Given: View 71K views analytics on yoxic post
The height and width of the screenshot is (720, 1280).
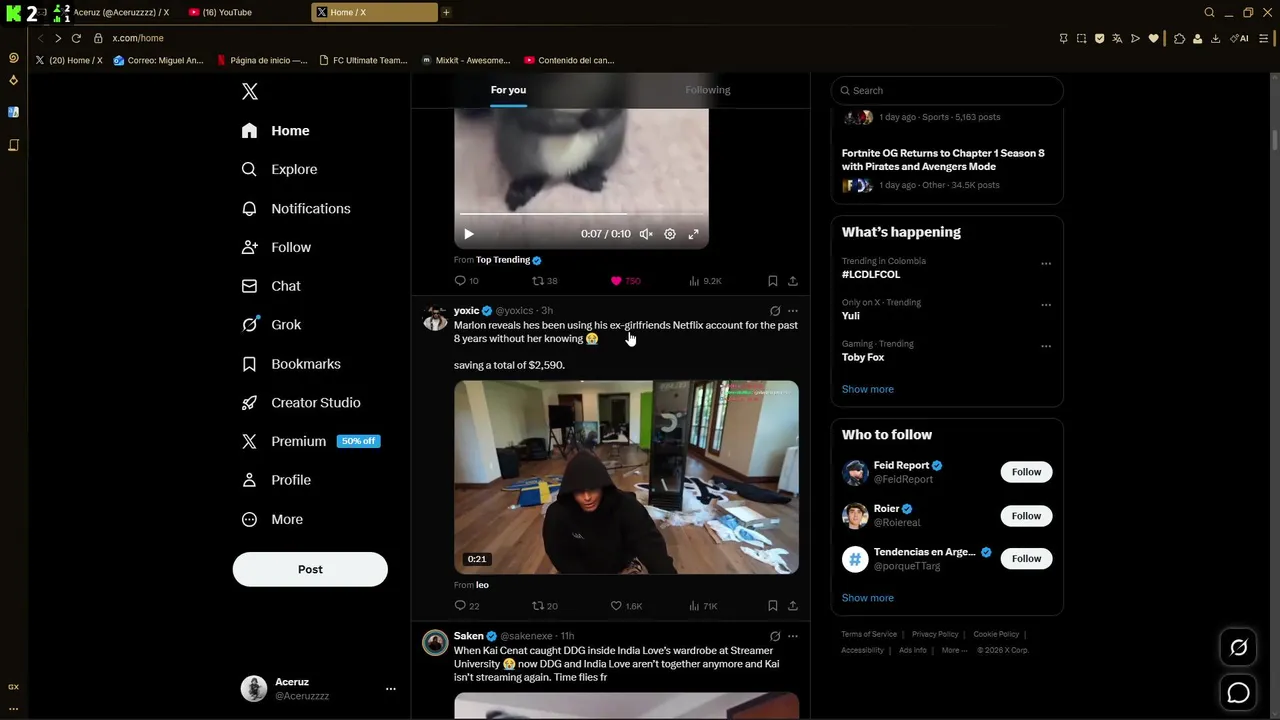Looking at the screenshot, I should pos(703,606).
